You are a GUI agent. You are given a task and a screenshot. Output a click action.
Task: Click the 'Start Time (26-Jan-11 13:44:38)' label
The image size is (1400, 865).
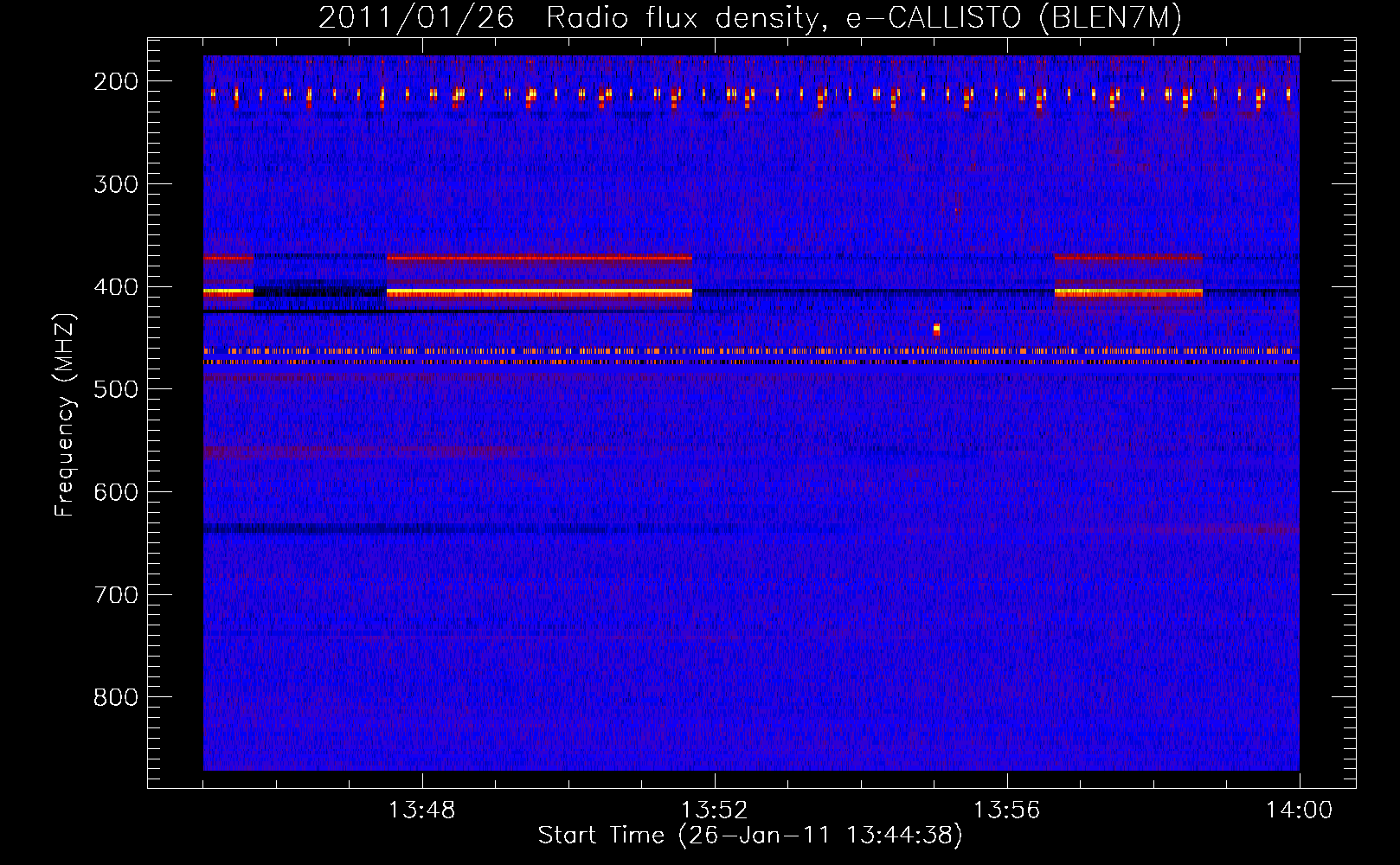pos(750,836)
